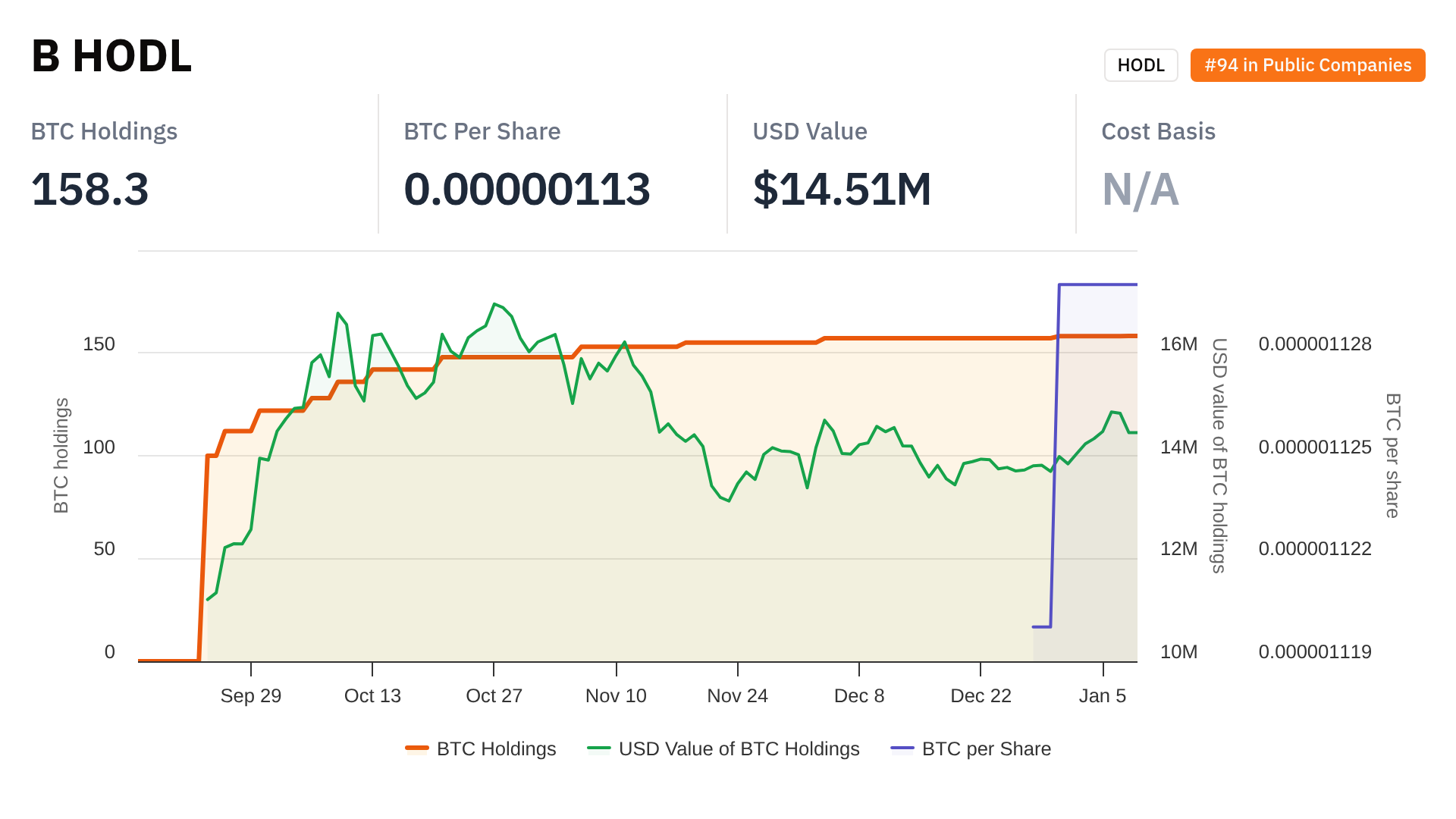Image resolution: width=1456 pixels, height=819 pixels.
Task: Click the #94 in Public Companies badge
Action: coord(1307,65)
